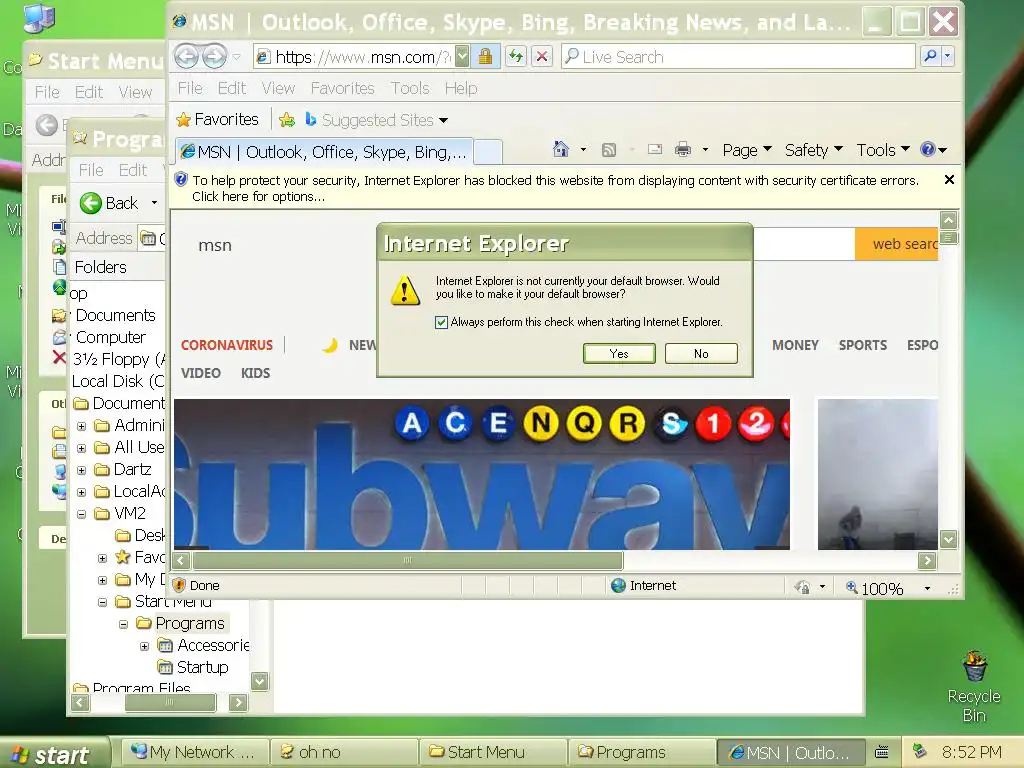Viewport: 1024px width, 768px height.
Task: Select the MSN browser tab
Action: coord(324,152)
